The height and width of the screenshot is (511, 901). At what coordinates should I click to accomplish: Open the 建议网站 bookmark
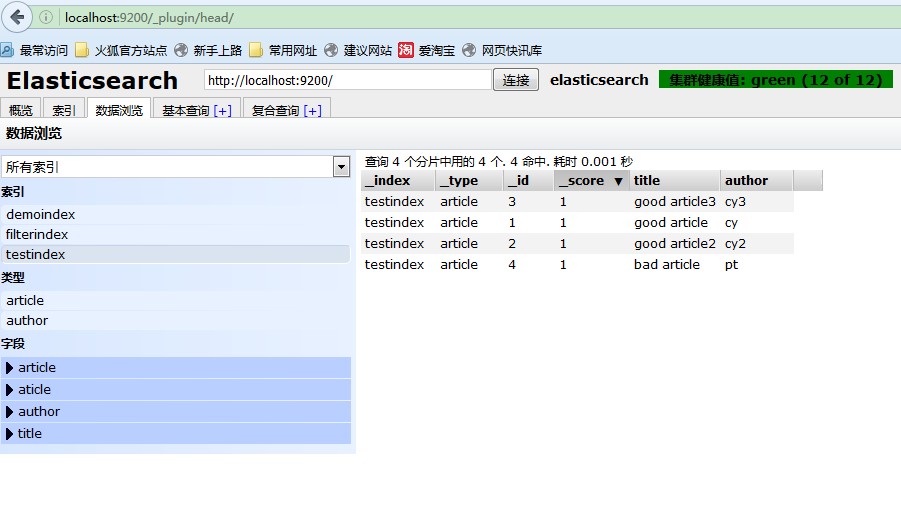pos(358,51)
